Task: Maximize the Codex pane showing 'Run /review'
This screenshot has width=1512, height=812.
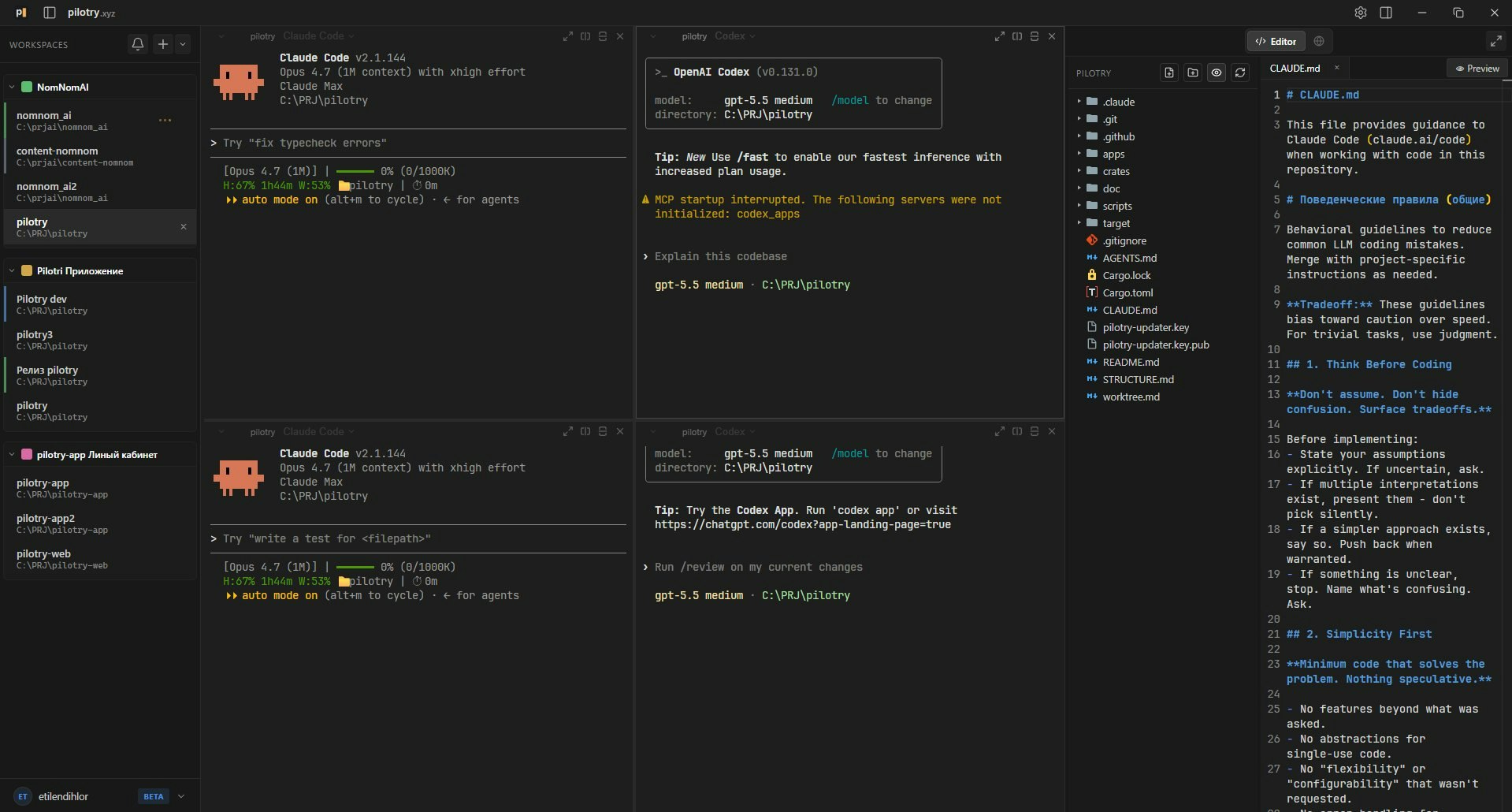Action: pos(1000,431)
